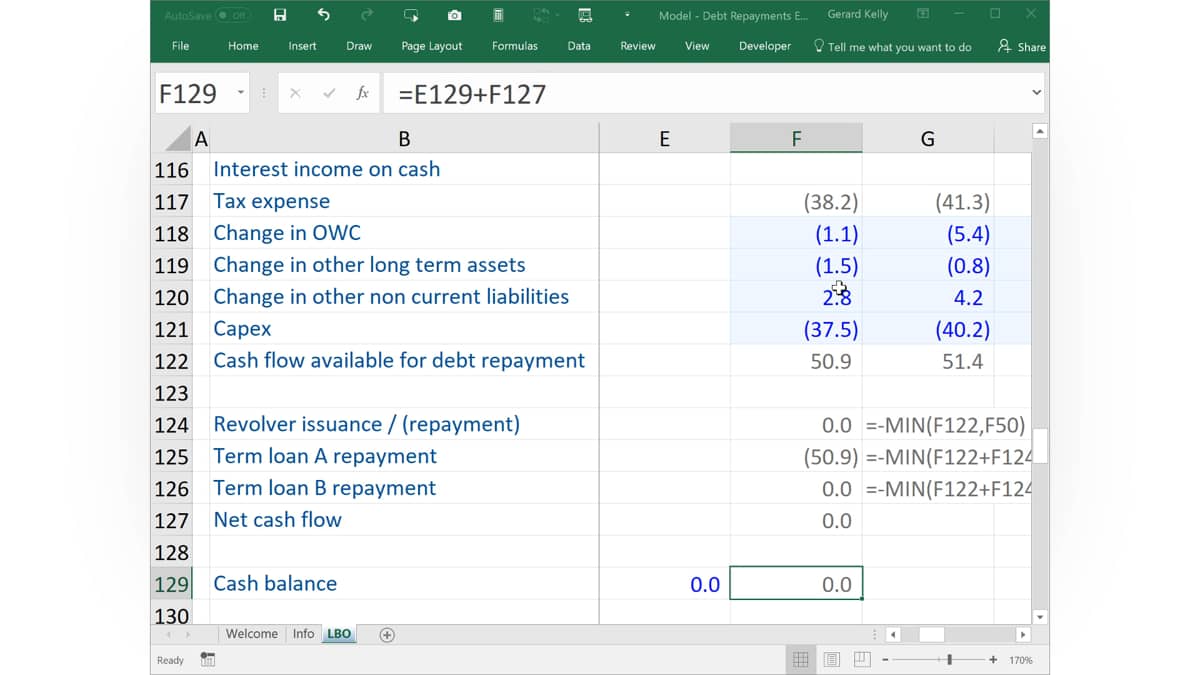Switch to the Info sheet tab
The height and width of the screenshot is (675, 1200).
304,634
